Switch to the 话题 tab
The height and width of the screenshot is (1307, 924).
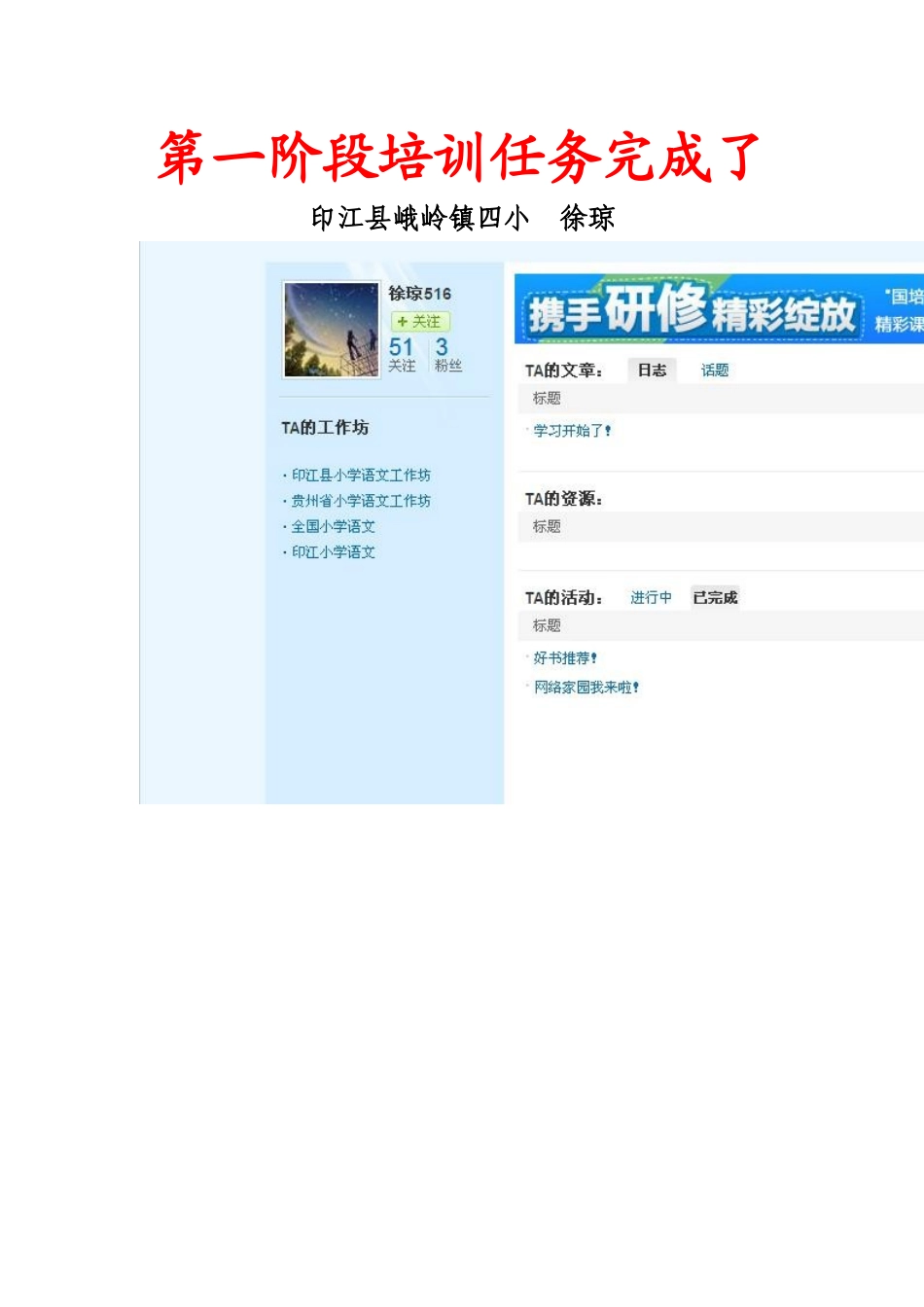(715, 370)
